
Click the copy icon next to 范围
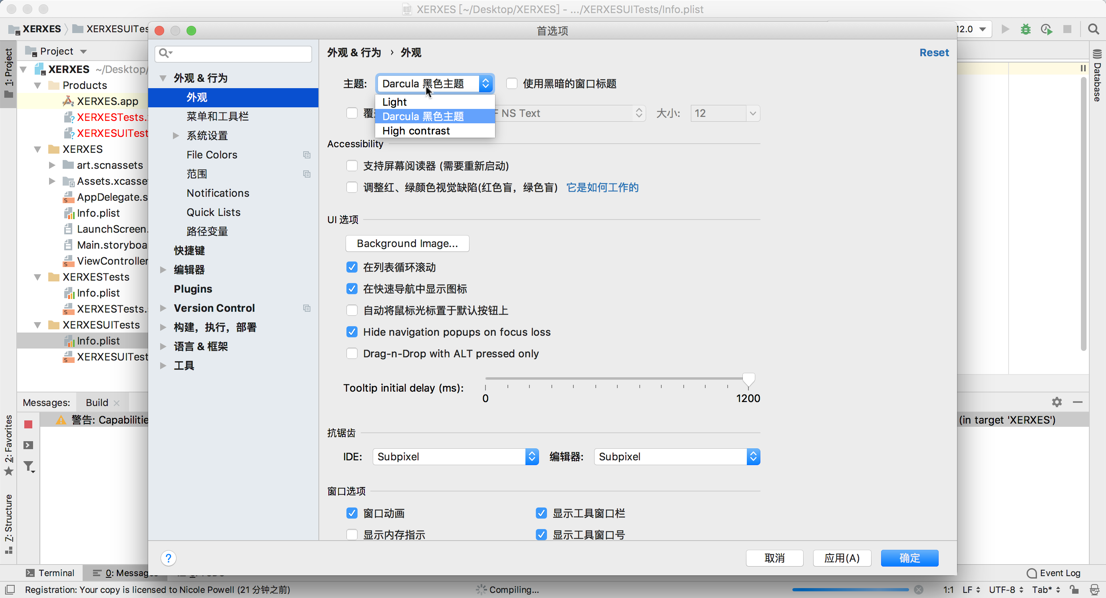click(307, 173)
